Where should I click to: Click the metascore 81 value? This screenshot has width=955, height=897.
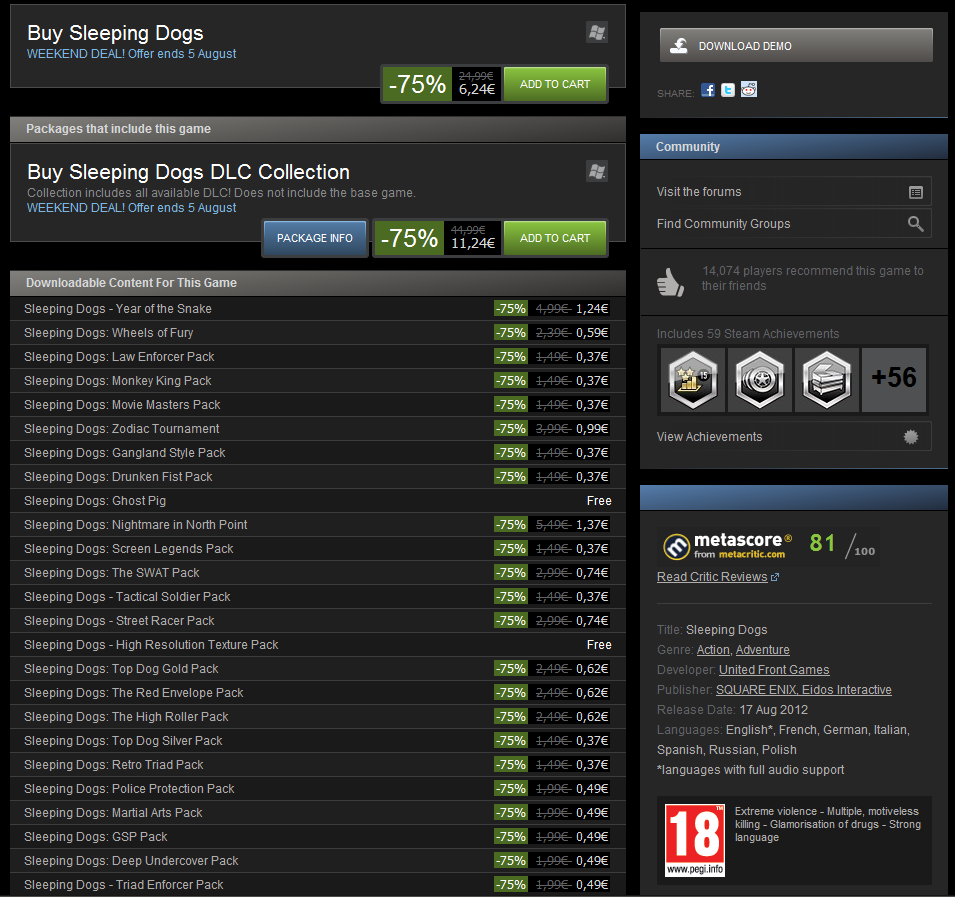point(822,543)
